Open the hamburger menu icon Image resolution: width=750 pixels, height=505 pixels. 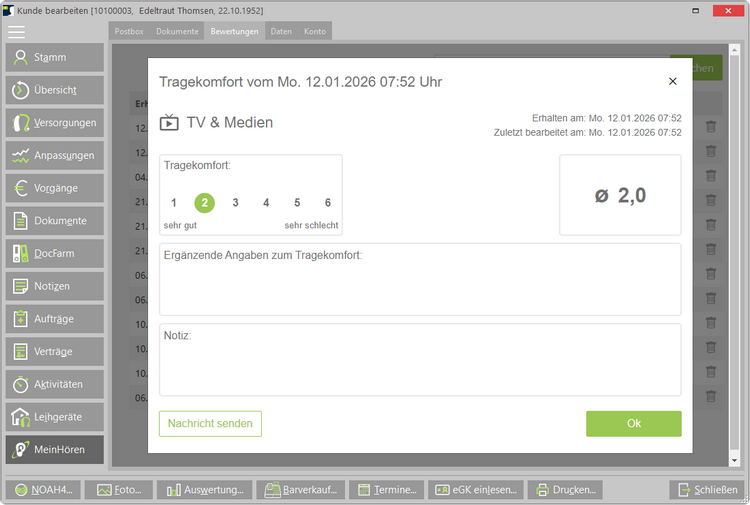tap(16, 32)
